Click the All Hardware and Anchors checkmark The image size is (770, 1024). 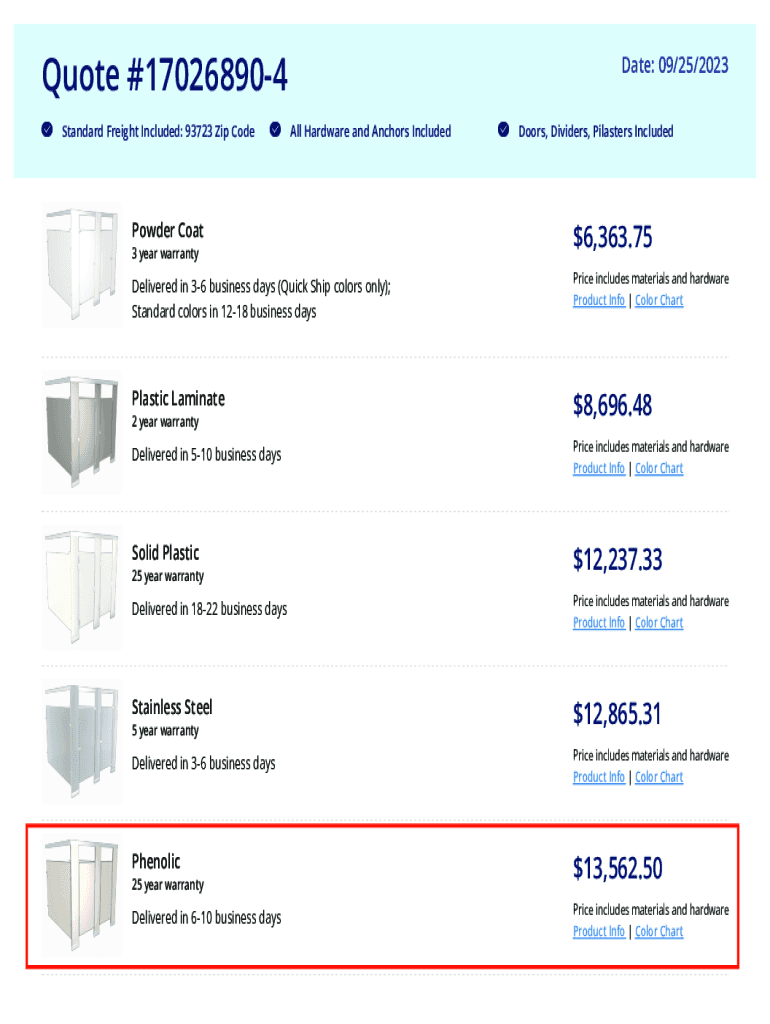pos(275,130)
